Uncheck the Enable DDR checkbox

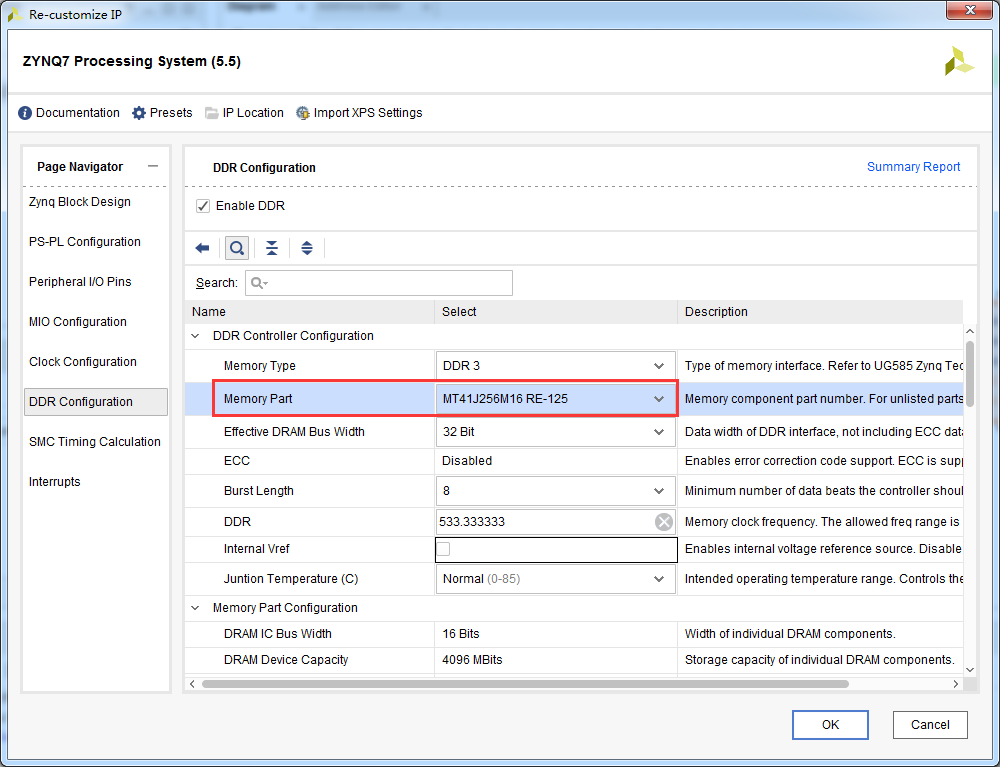[203, 206]
